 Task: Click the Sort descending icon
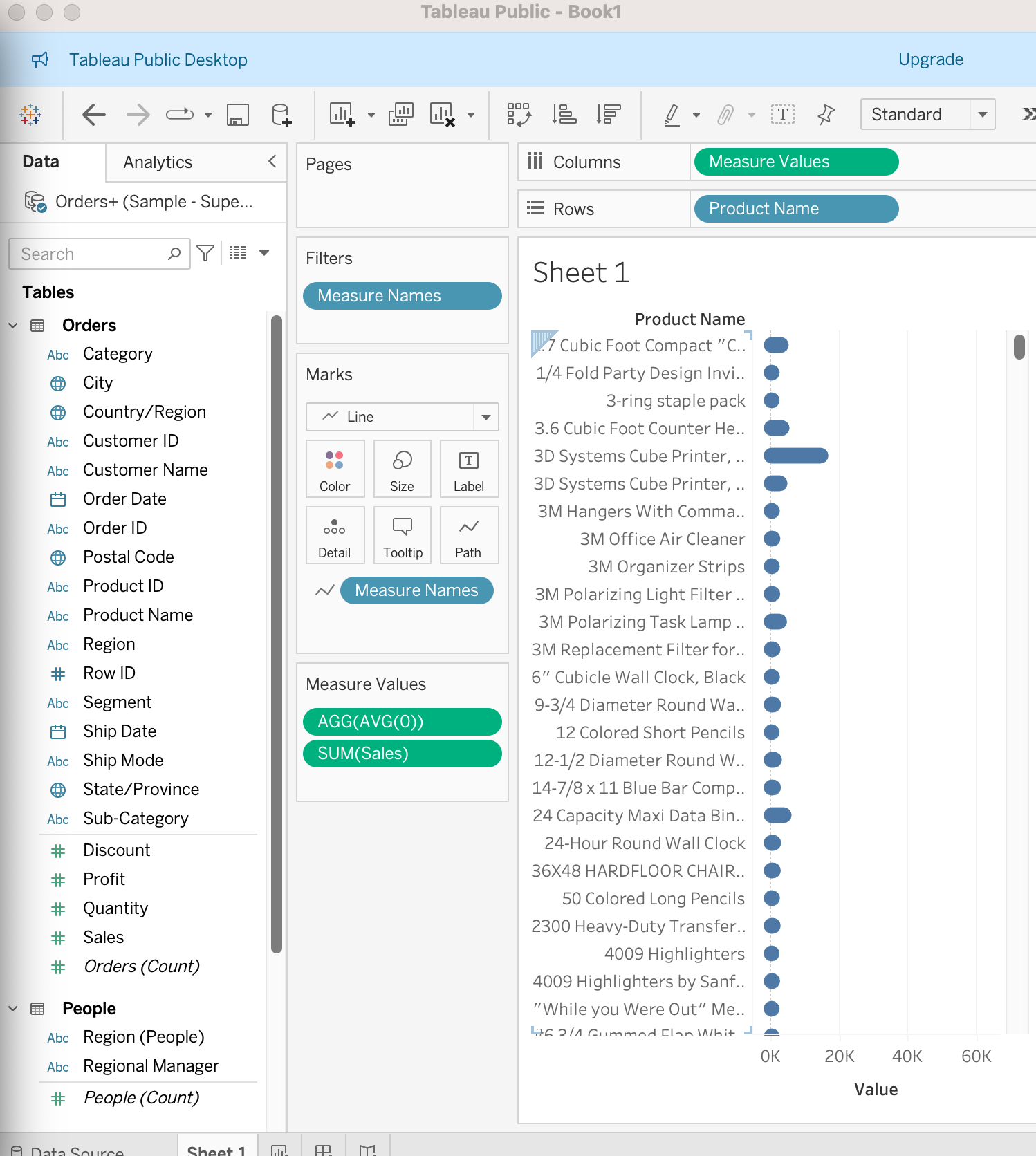[x=609, y=114]
